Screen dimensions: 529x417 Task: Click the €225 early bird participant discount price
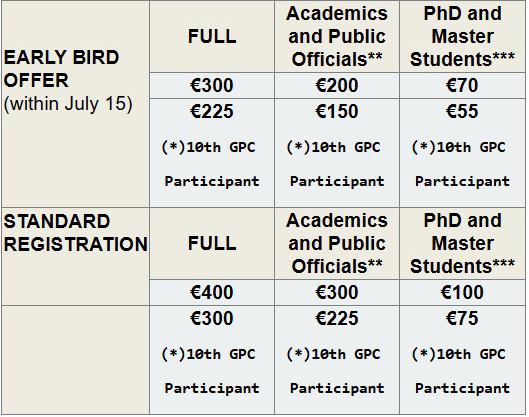pos(212,111)
